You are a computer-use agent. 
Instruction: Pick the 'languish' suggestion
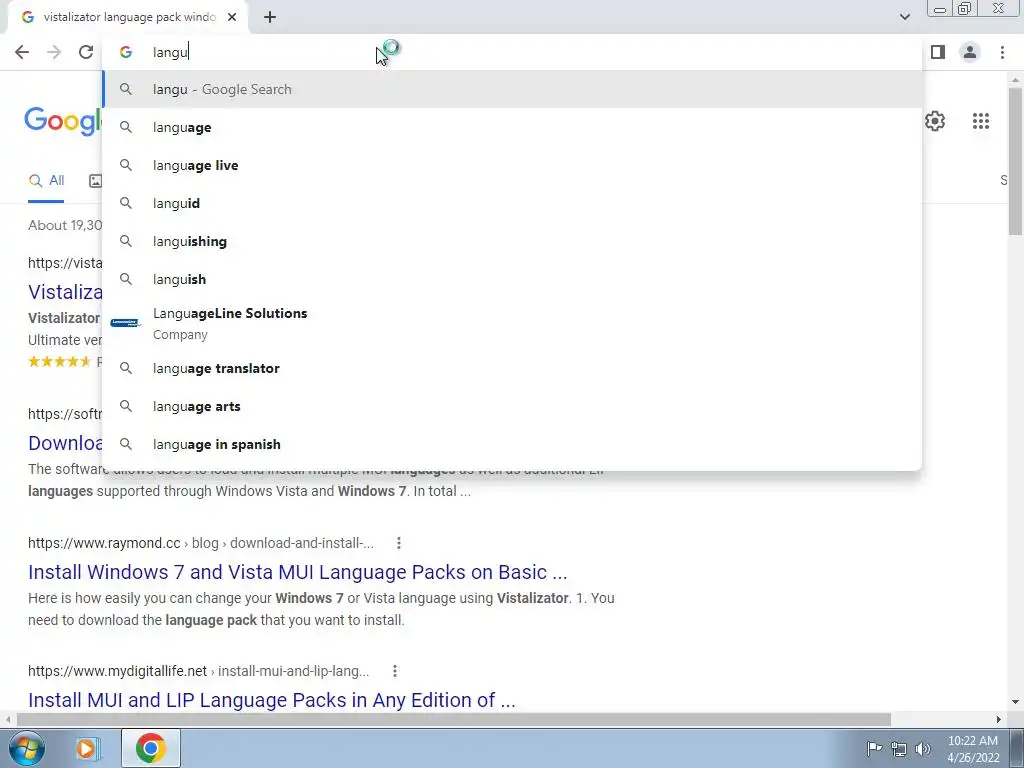click(x=512, y=279)
